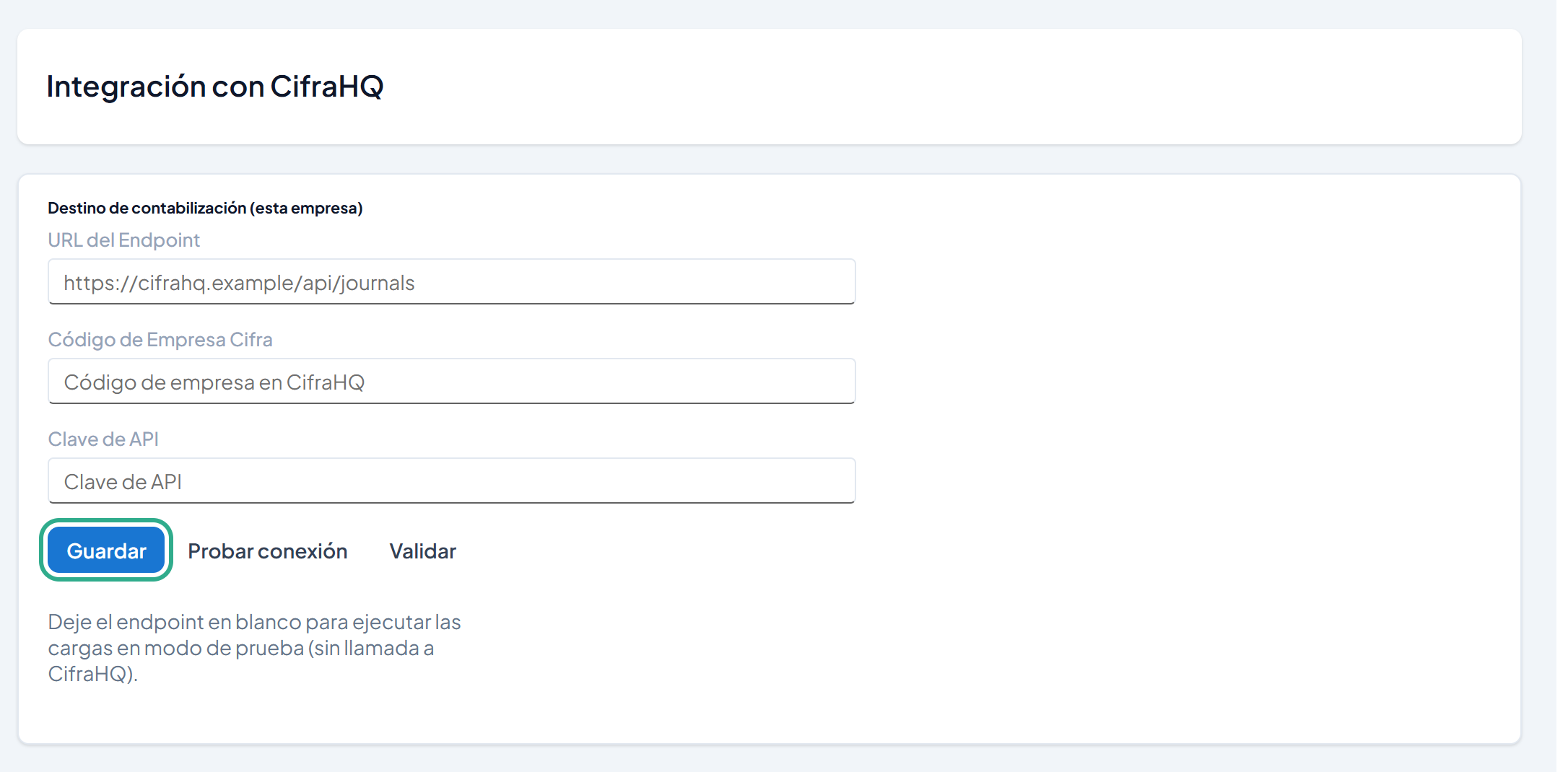
Task: Click Probar conexión button
Action: click(268, 551)
